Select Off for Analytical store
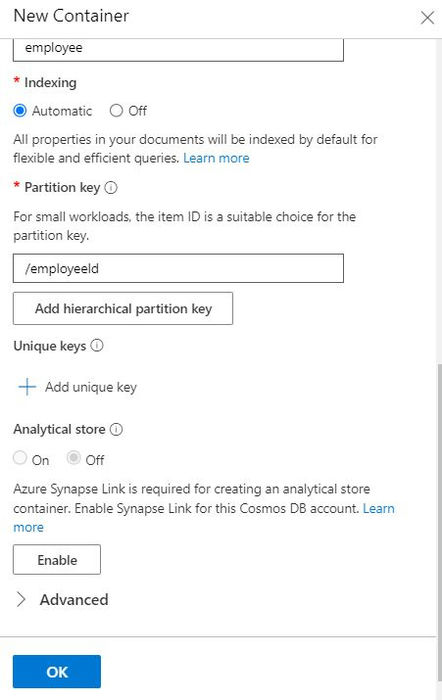Viewport: 442px width, 700px height. 74,458
